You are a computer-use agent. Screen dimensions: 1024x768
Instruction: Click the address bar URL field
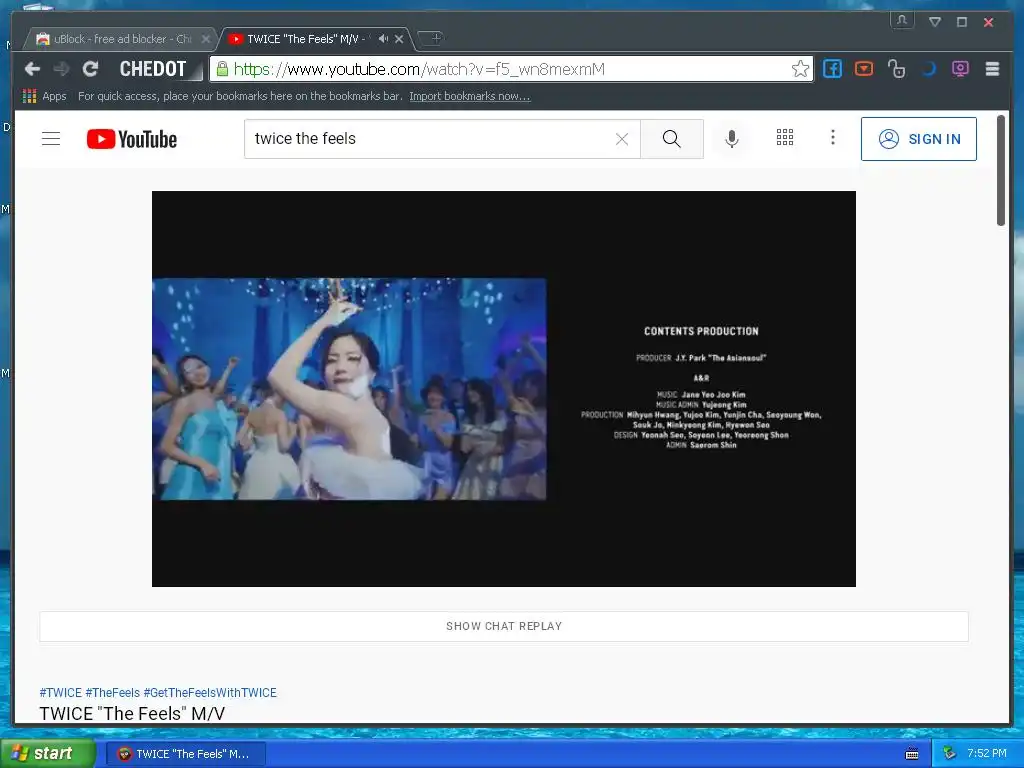point(509,69)
